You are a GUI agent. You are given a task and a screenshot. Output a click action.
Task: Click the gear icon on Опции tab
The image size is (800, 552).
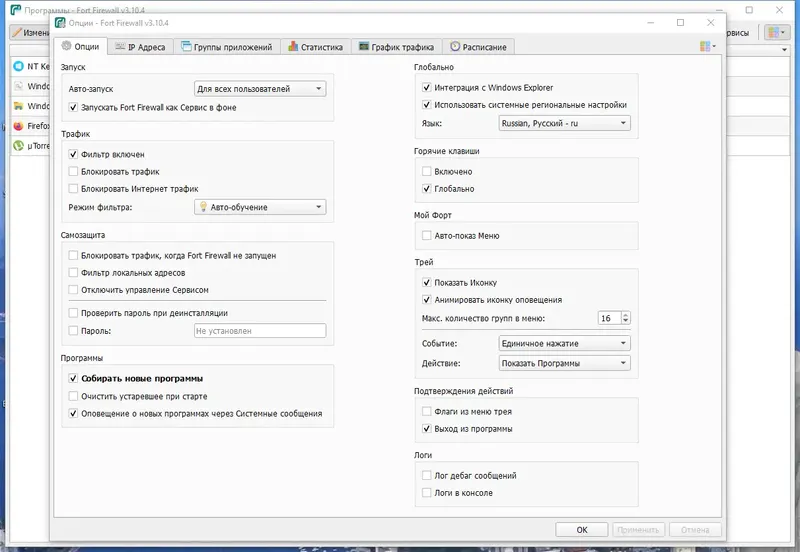(66, 46)
